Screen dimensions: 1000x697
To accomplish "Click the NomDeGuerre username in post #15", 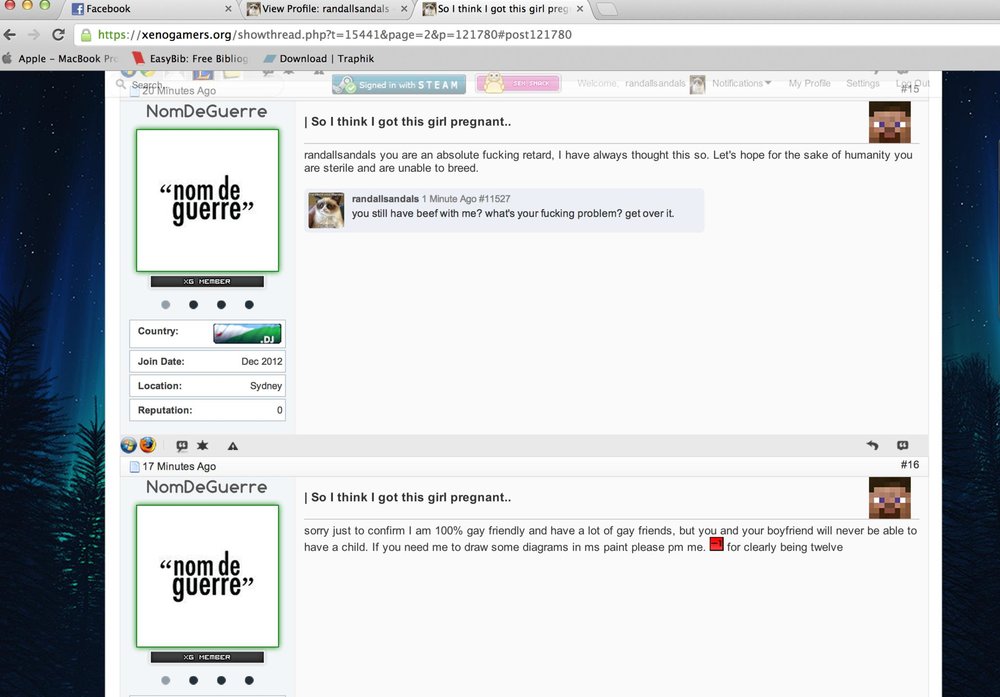I will pos(207,111).
